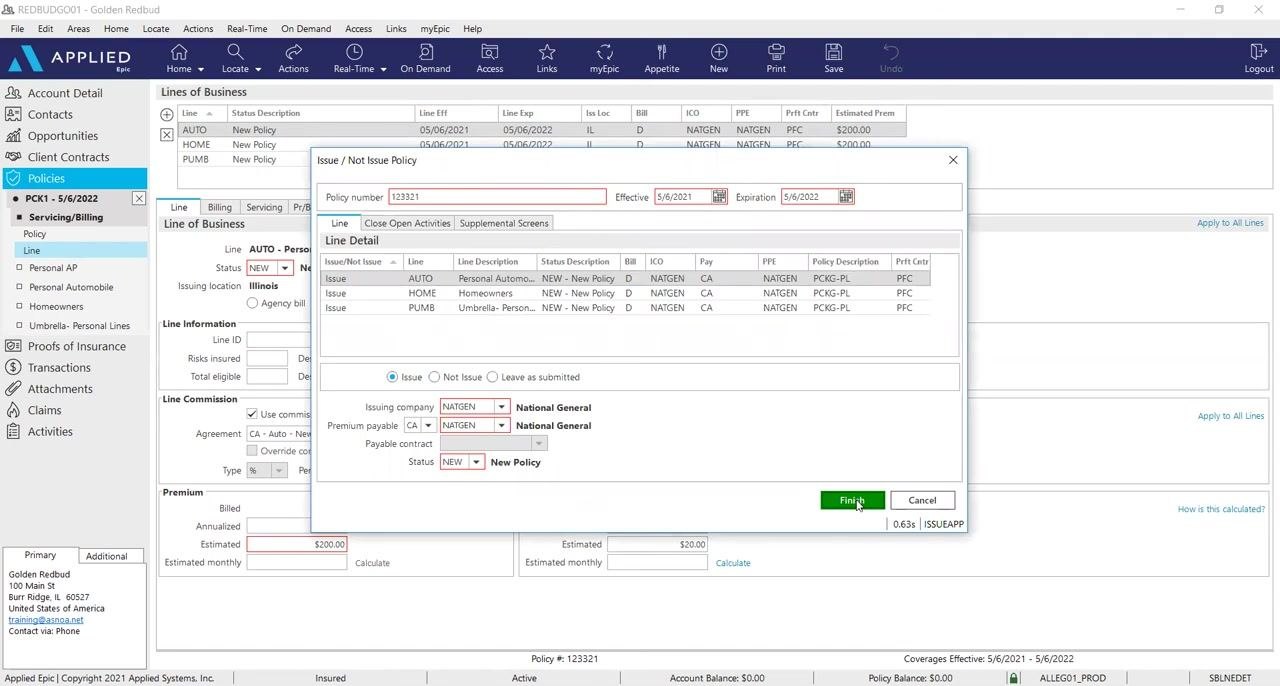1280x686 pixels.
Task: Open the Areas menu
Action: (78, 29)
